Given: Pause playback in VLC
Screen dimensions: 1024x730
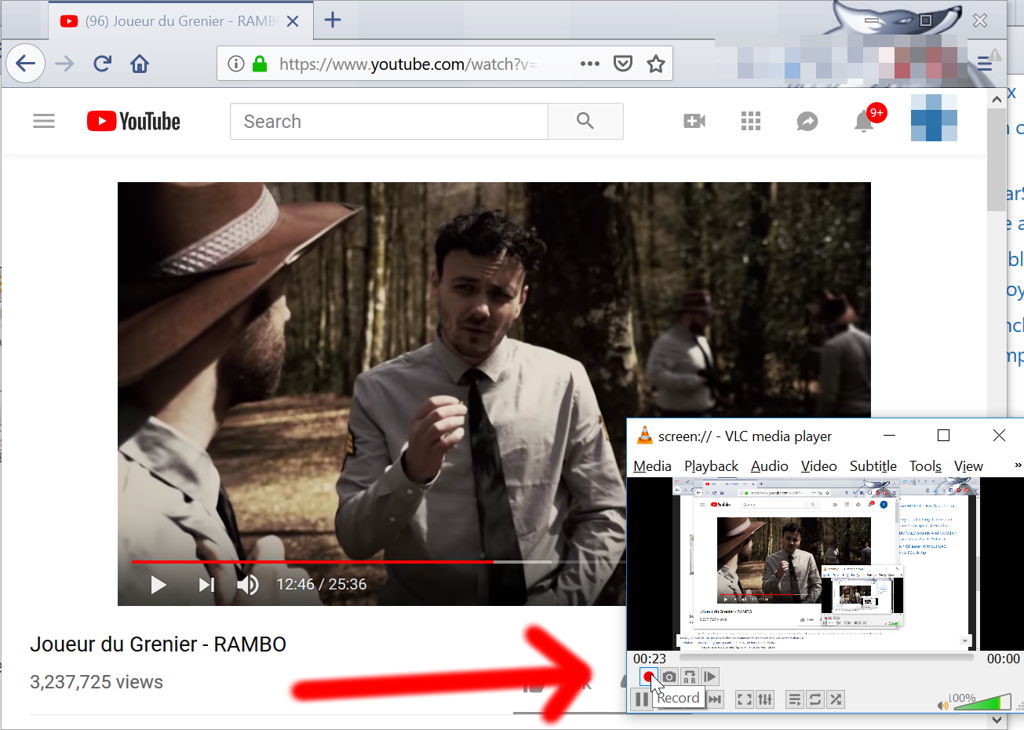Looking at the screenshot, I should [x=641, y=700].
